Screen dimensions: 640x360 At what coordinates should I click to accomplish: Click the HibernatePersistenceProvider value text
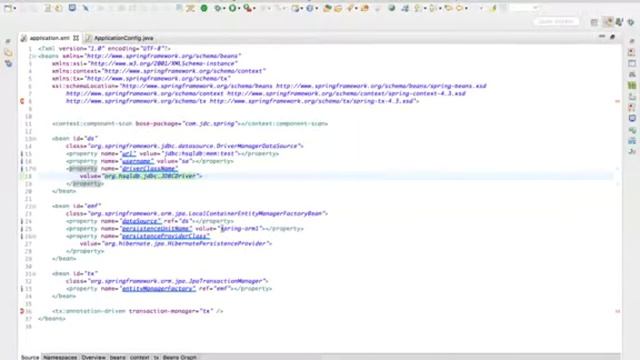click(217, 244)
